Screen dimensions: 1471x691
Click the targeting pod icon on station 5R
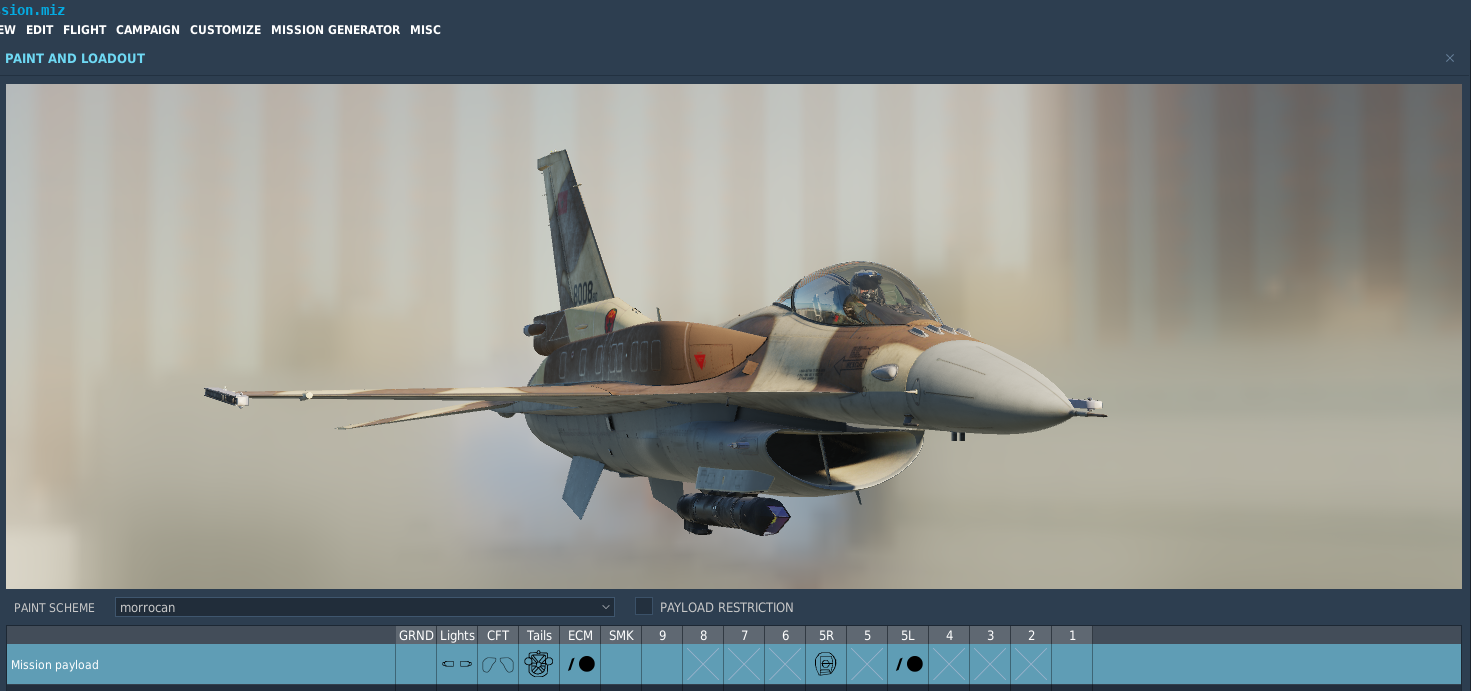(x=825, y=663)
